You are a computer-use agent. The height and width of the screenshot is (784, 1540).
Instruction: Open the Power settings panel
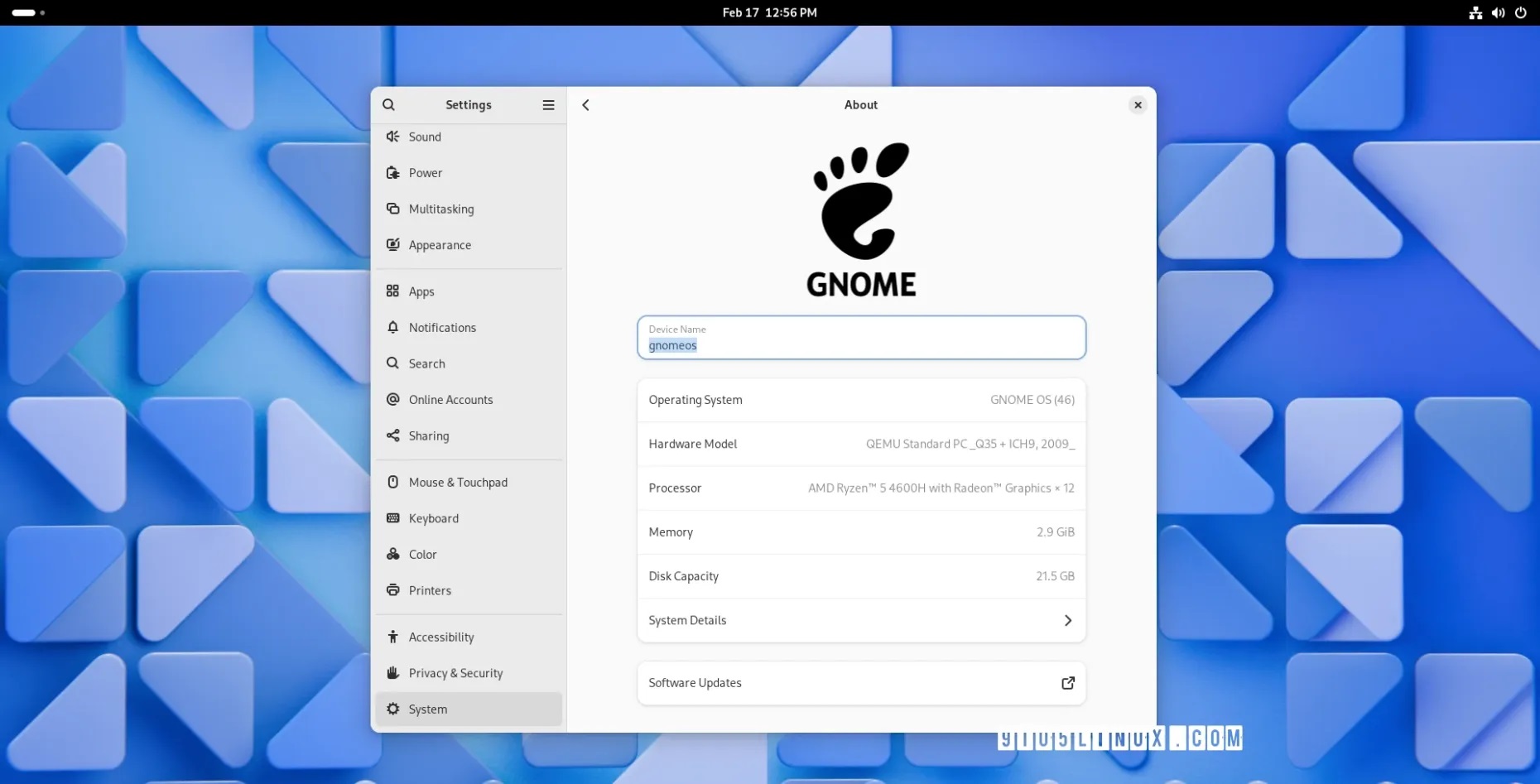tap(469, 173)
